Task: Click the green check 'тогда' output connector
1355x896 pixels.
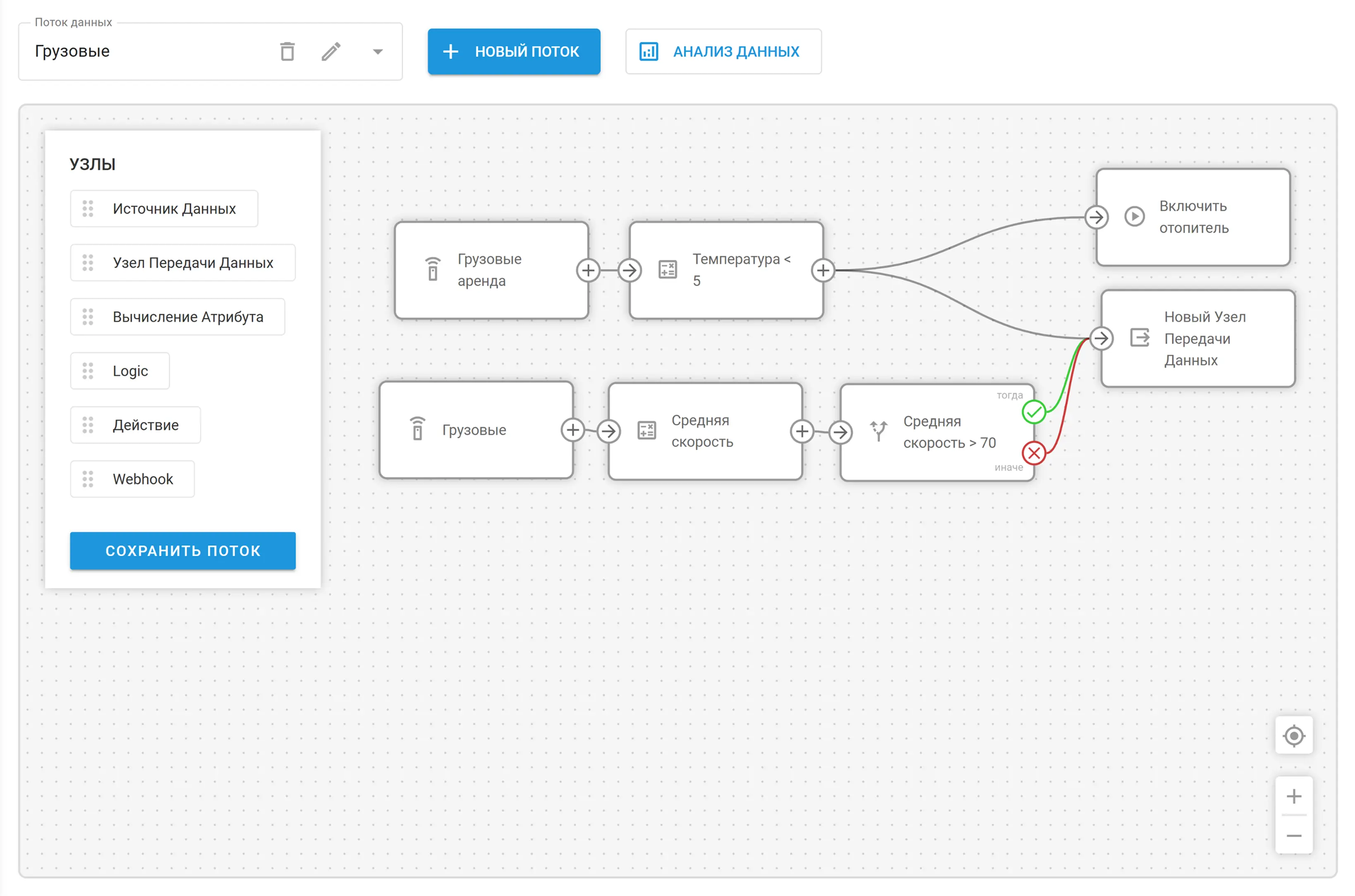Action: click(1033, 412)
